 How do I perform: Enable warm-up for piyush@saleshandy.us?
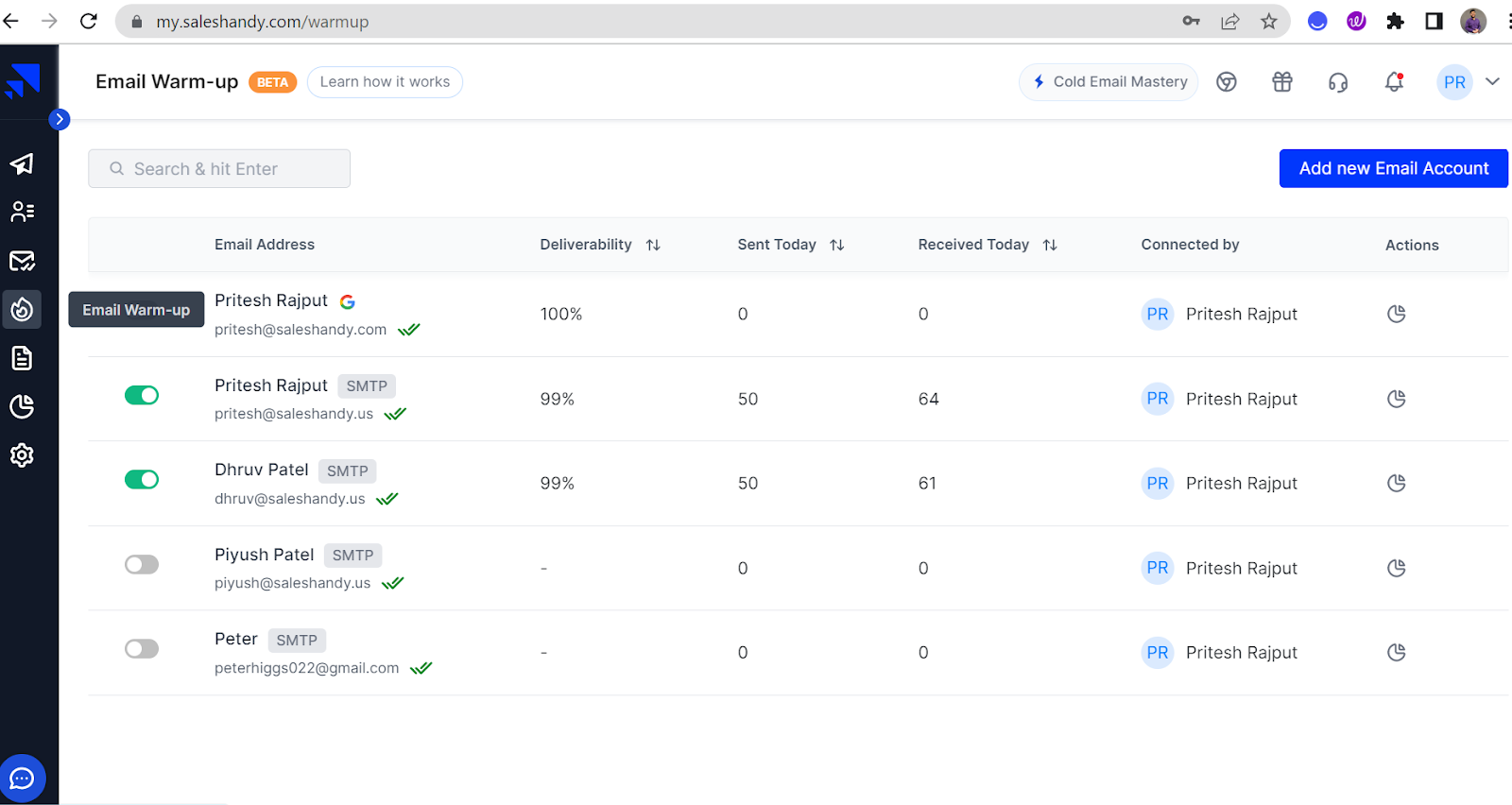142,564
